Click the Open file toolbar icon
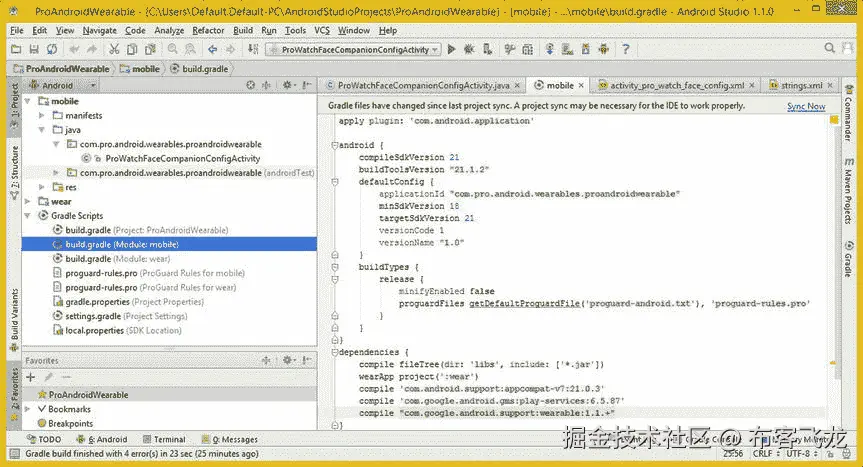863x467 pixels. (16, 50)
